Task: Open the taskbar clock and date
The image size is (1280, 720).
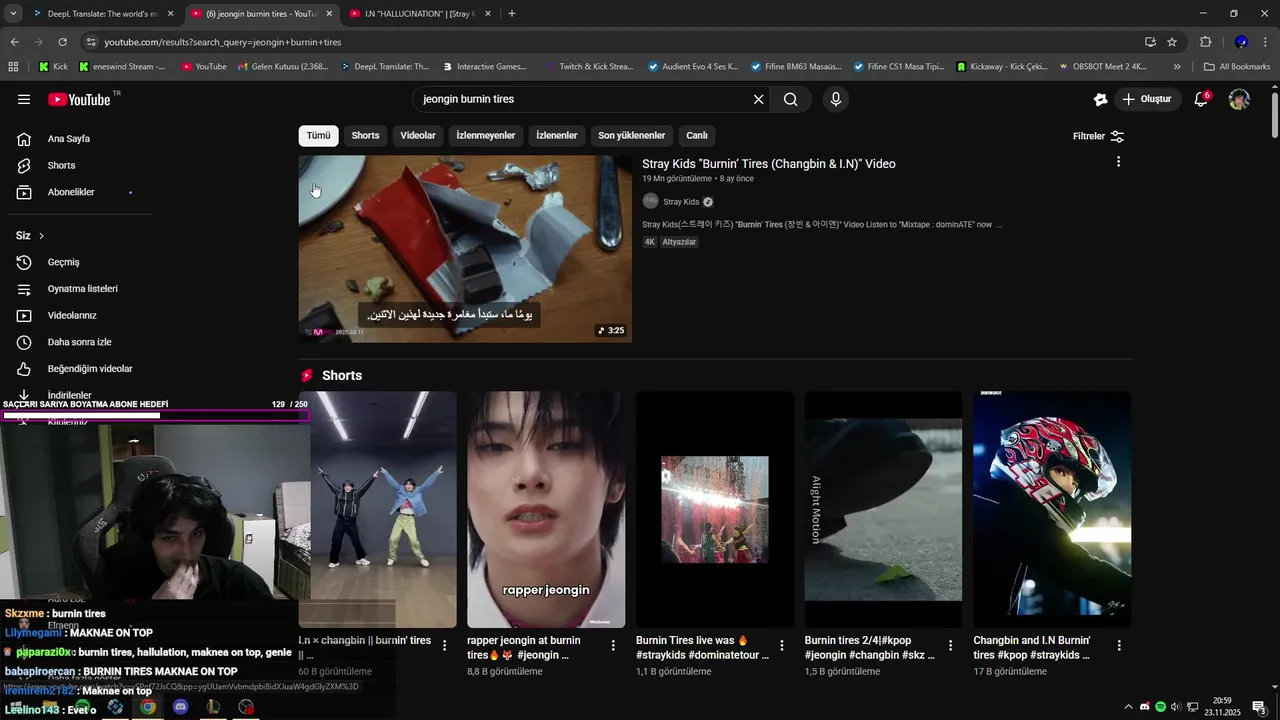Action: point(1222,706)
